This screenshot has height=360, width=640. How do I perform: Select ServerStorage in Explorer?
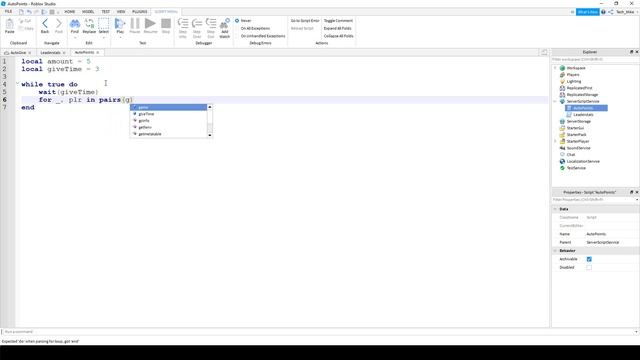click(578, 121)
